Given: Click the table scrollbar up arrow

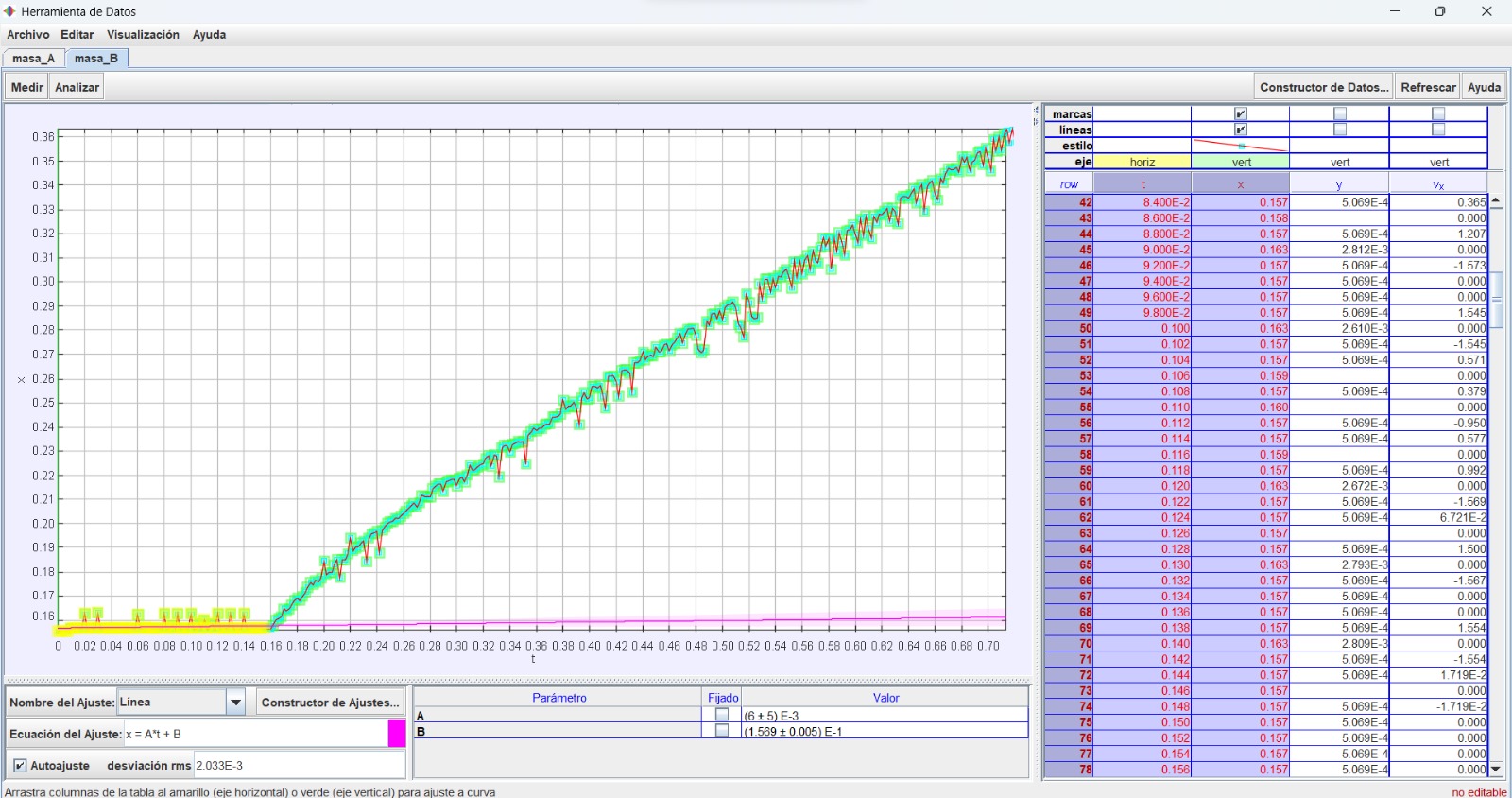Looking at the screenshot, I should tap(1495, 201).
